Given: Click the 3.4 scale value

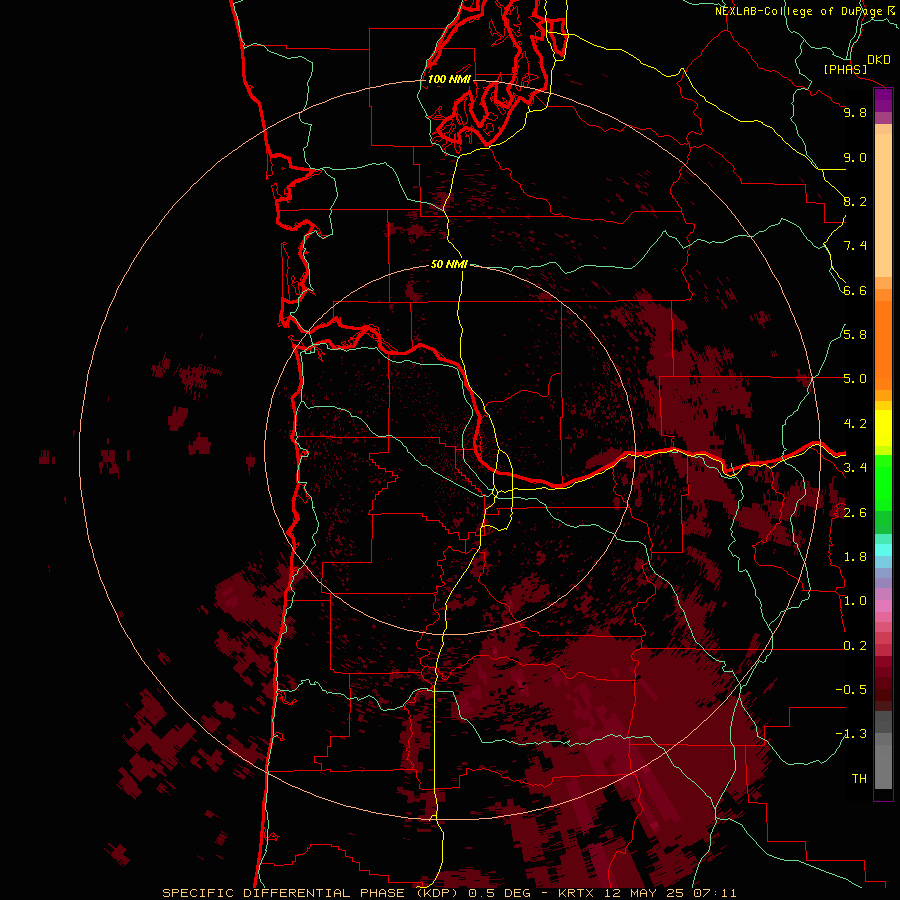Looking at the screenshot, I should click(x=855, y=468).
